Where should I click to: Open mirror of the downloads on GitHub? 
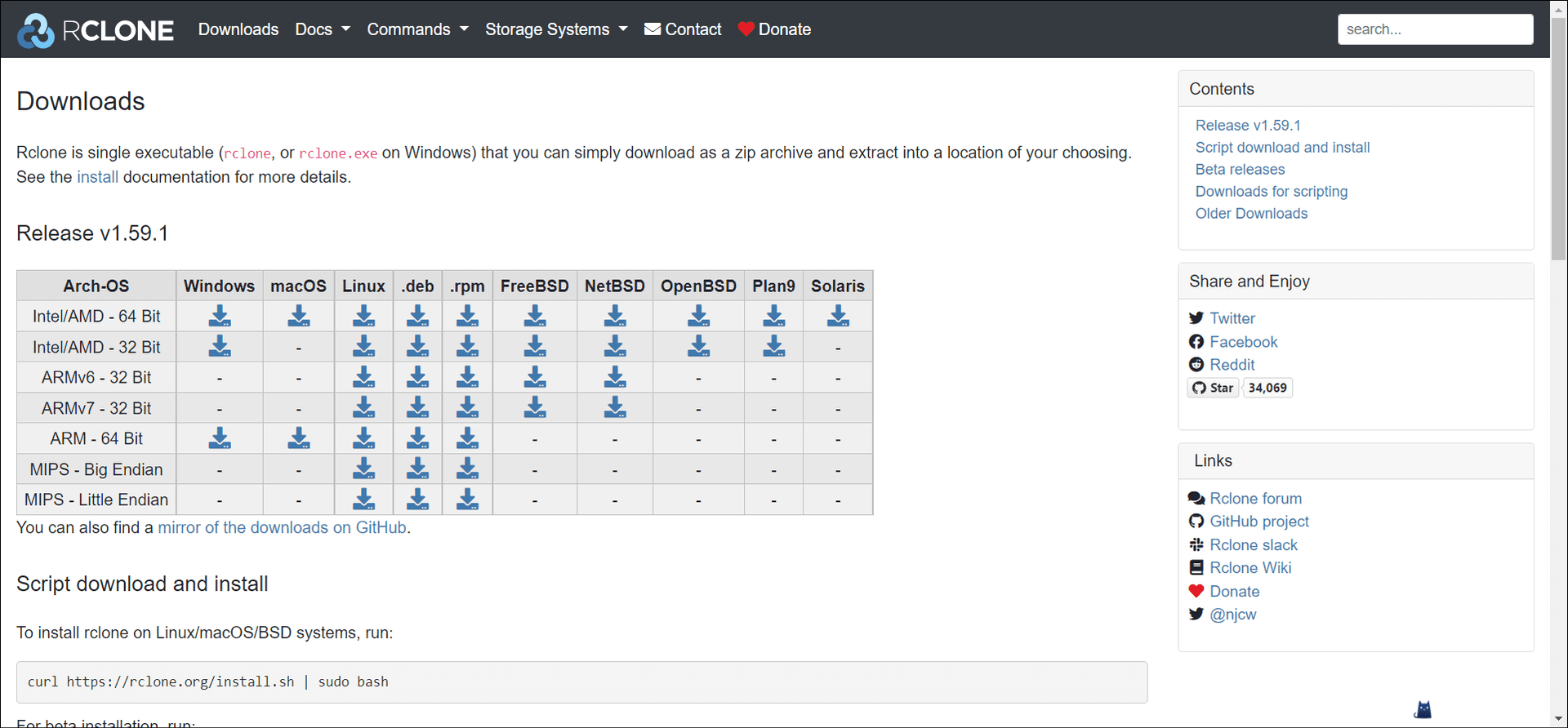coord(282,527)
